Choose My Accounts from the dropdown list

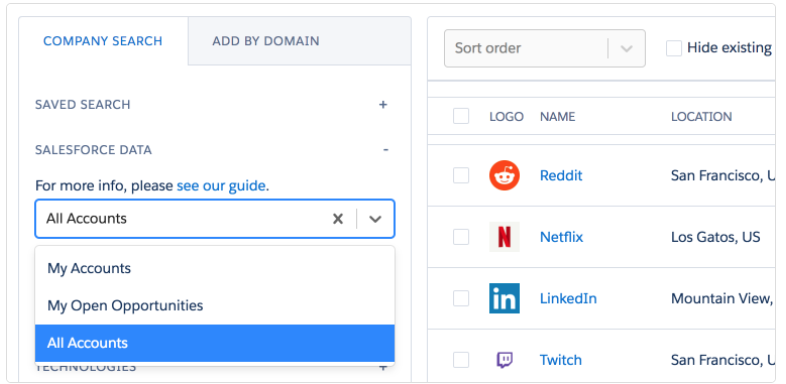pos(215,268)
